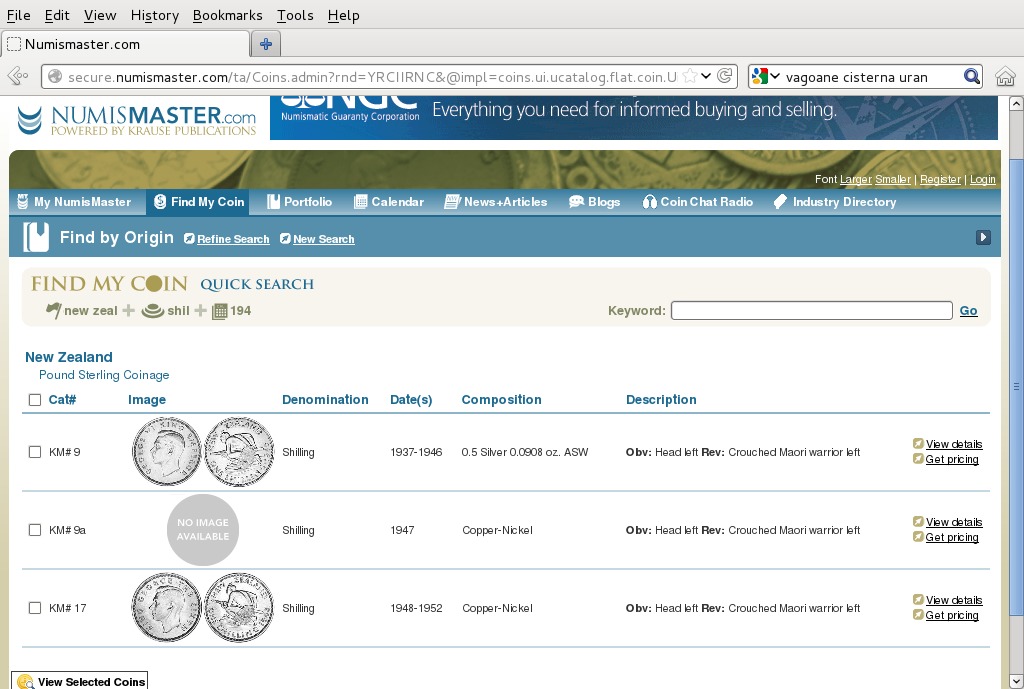Select the Numismaster.com browser tab
Screen dimensions: 1024x689
tap(125, 44)
